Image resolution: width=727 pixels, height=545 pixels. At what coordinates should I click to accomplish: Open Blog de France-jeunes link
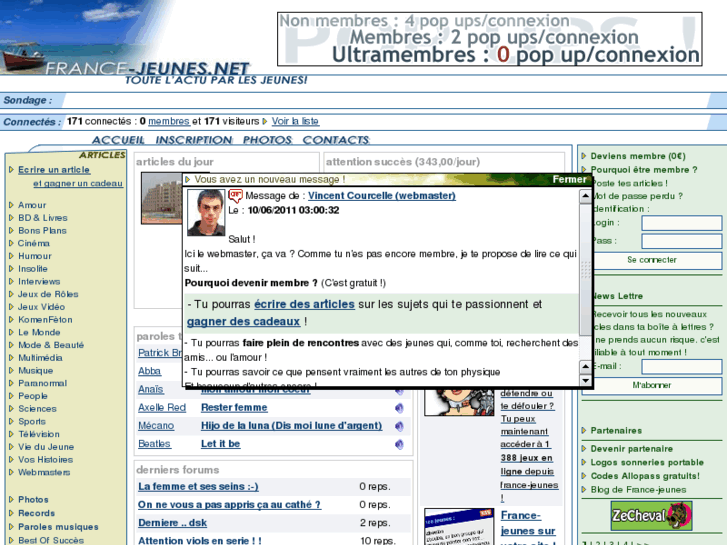point(638,490)
